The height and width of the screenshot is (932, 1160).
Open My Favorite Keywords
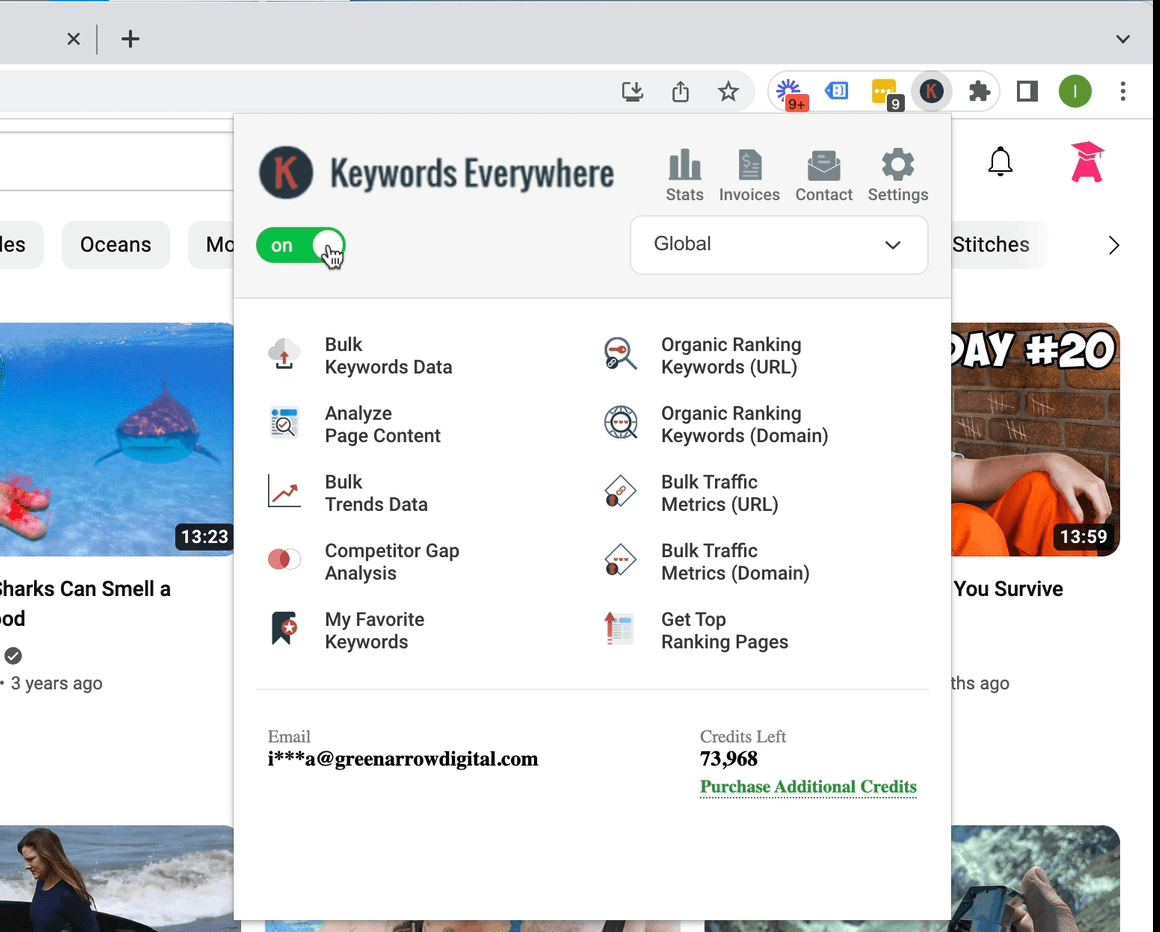tap(374, 630)
